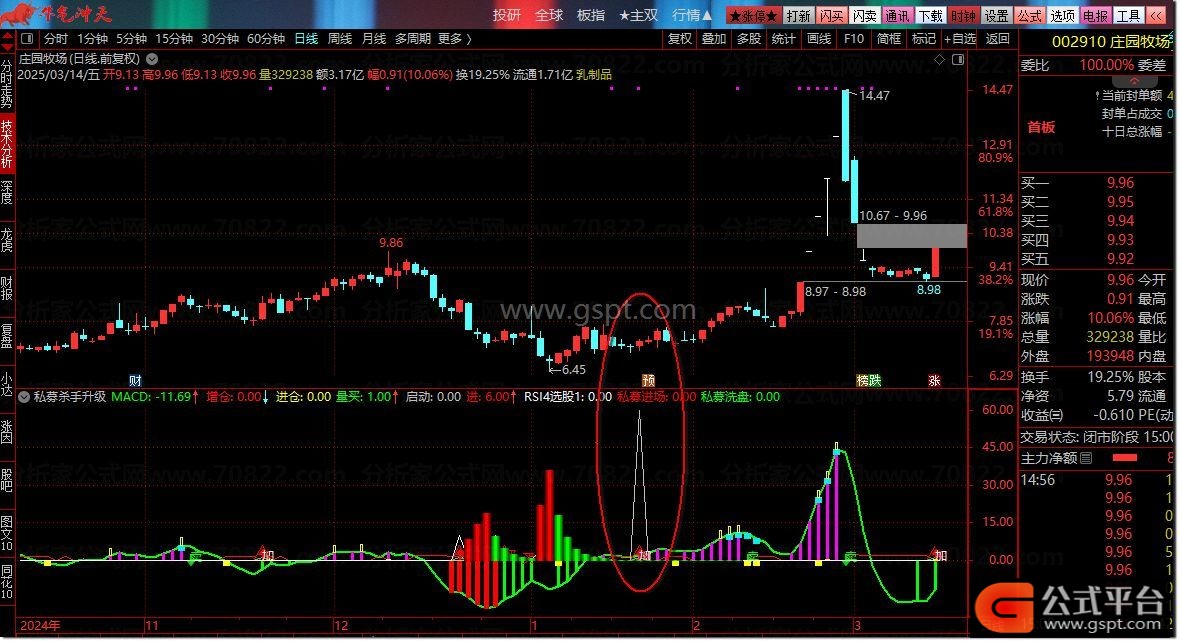Open the 板指 menu

tap(591, 15)
